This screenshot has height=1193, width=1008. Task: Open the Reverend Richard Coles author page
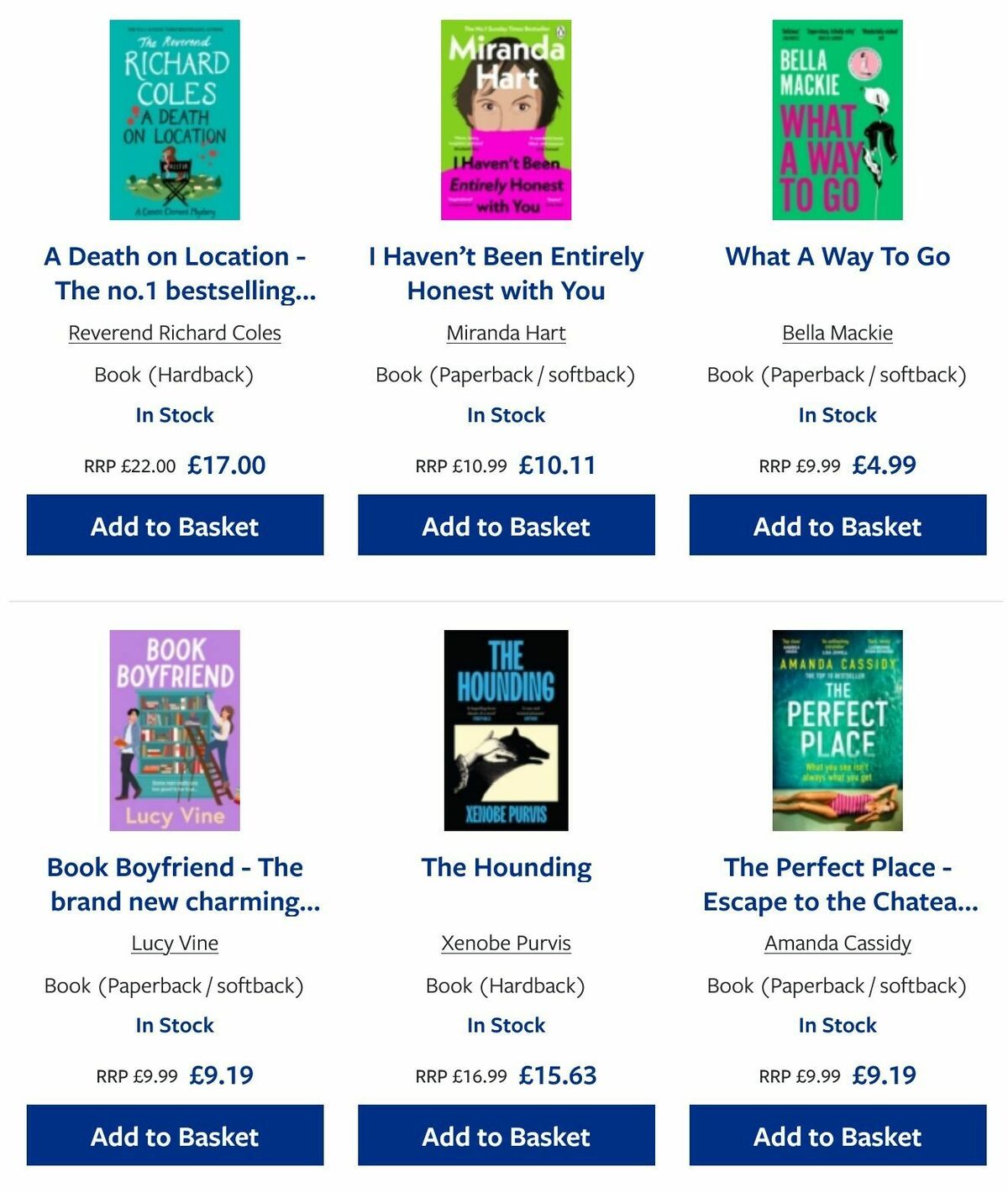point(174,333)
